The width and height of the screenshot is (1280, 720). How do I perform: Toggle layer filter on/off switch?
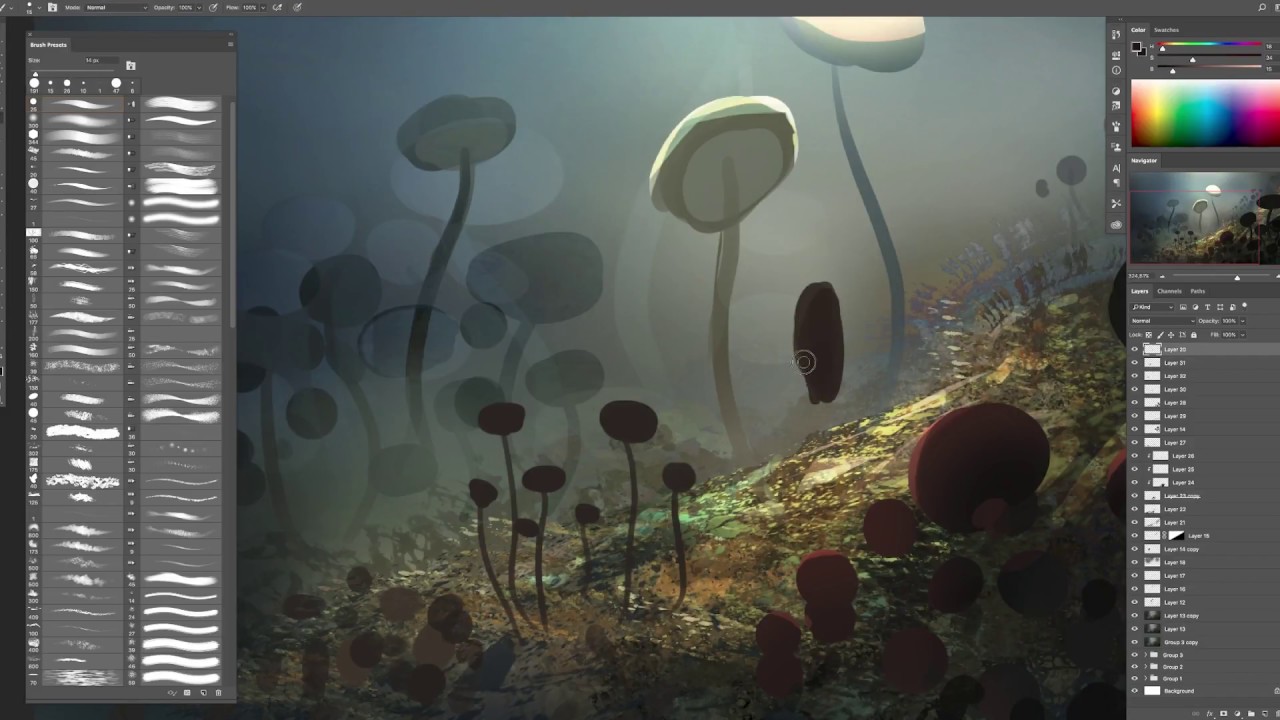point(1244,306)
